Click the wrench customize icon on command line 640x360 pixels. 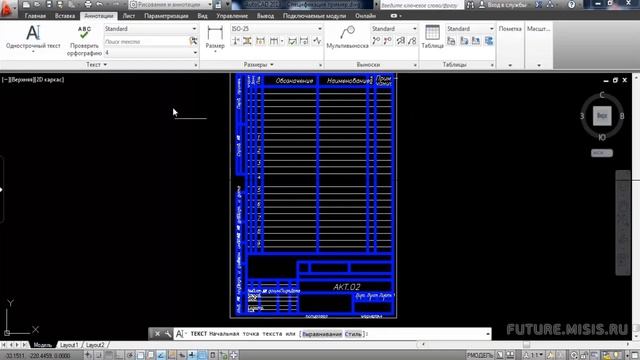168,334
